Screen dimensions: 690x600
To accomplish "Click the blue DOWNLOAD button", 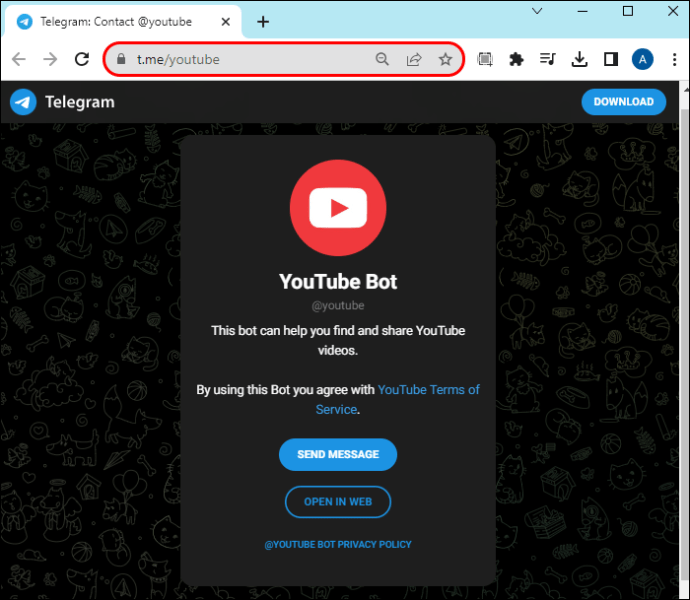I will 623,101.
